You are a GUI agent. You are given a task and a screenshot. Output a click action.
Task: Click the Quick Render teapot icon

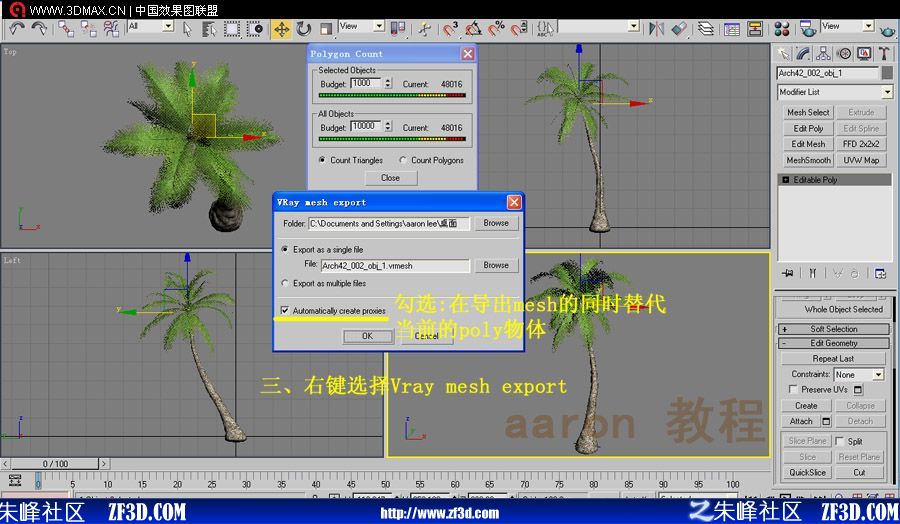point(889,30)
